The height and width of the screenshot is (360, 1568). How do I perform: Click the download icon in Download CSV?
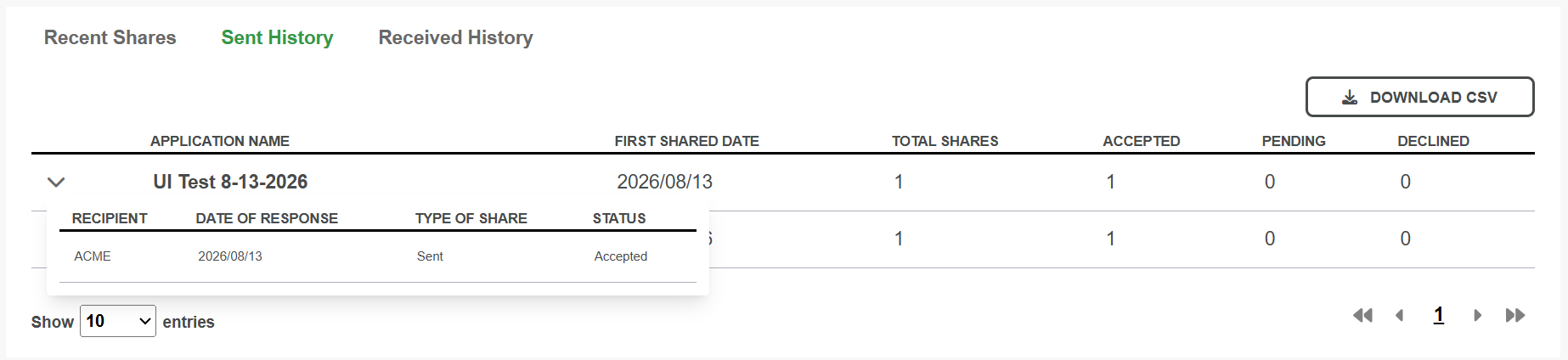click(x=1350, y=98)
